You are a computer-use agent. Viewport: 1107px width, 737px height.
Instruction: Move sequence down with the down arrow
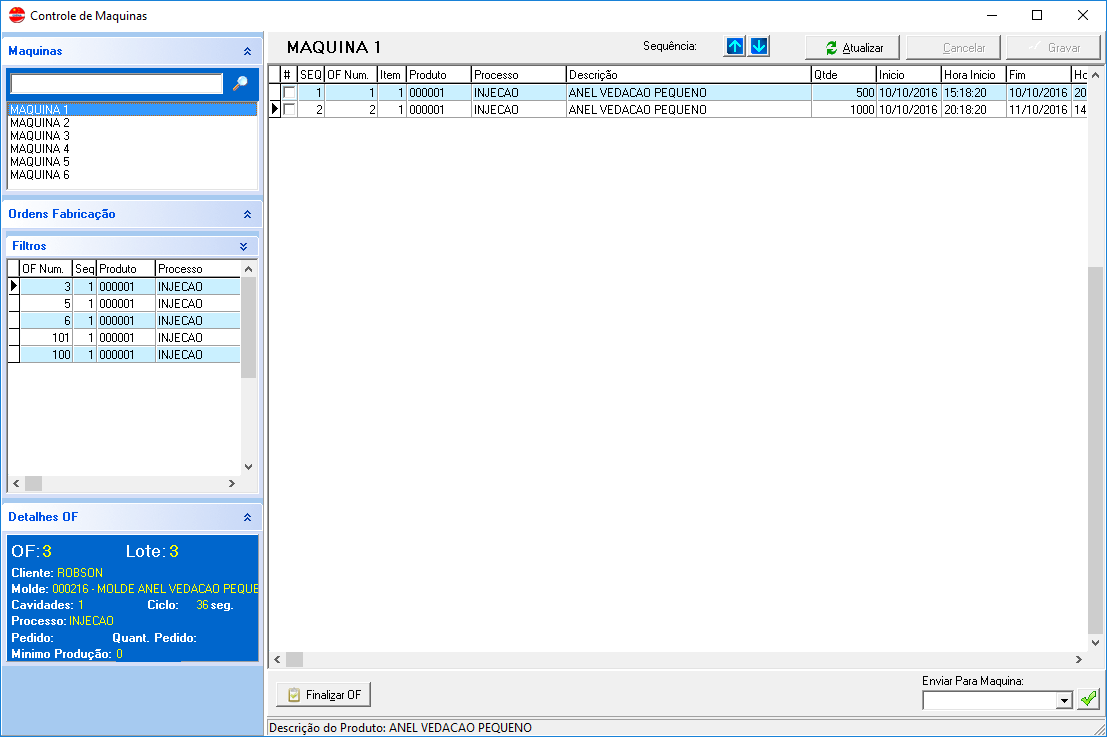click(759, 47)
